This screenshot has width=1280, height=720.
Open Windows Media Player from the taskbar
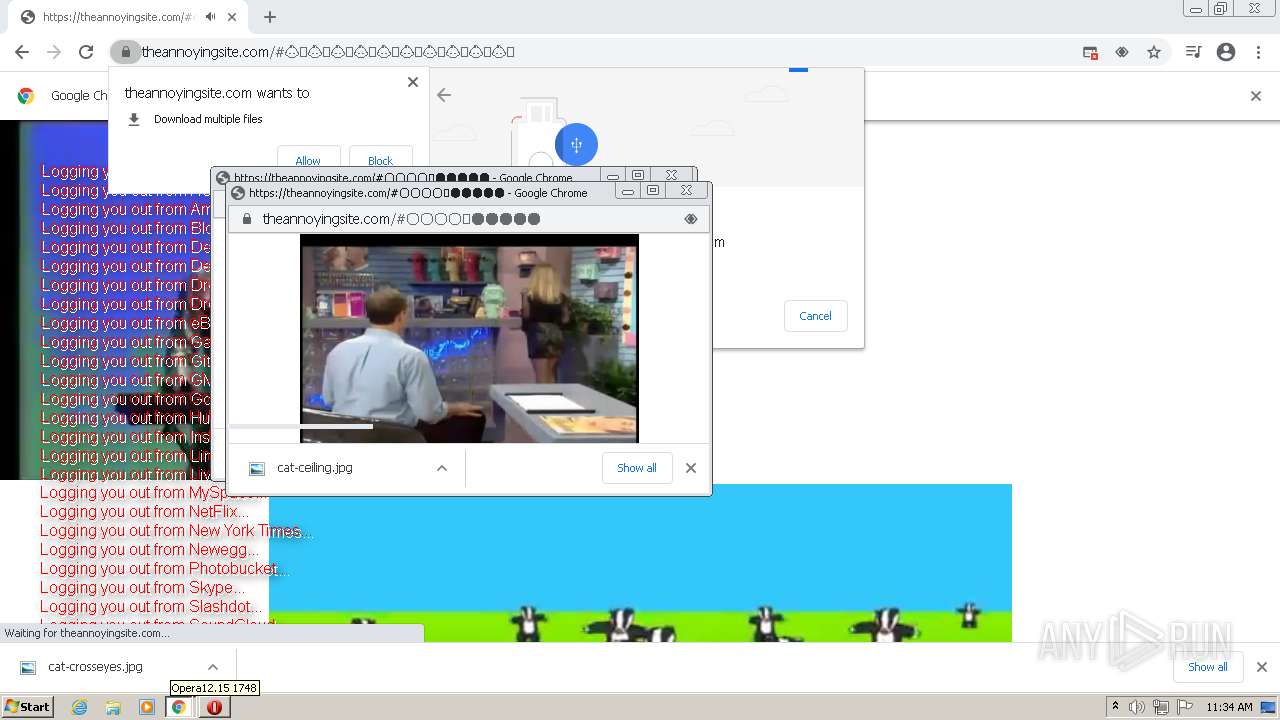click(147, 707)
